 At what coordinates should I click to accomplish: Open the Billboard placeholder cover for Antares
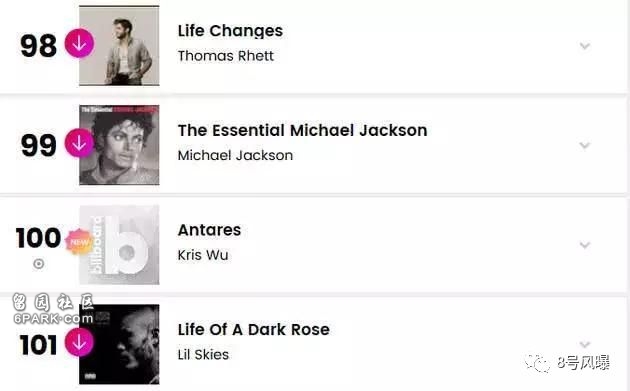[119, 245]
